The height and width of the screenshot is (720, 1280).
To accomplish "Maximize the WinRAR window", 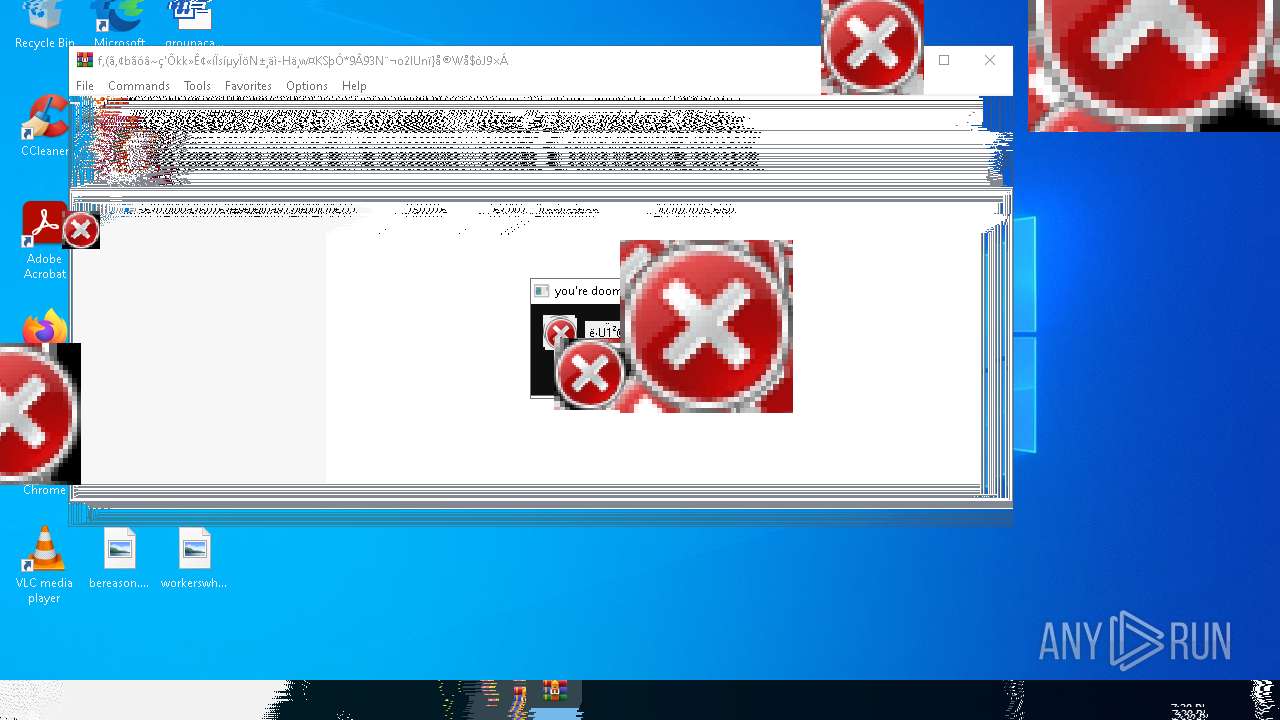I will pos(944,60).
